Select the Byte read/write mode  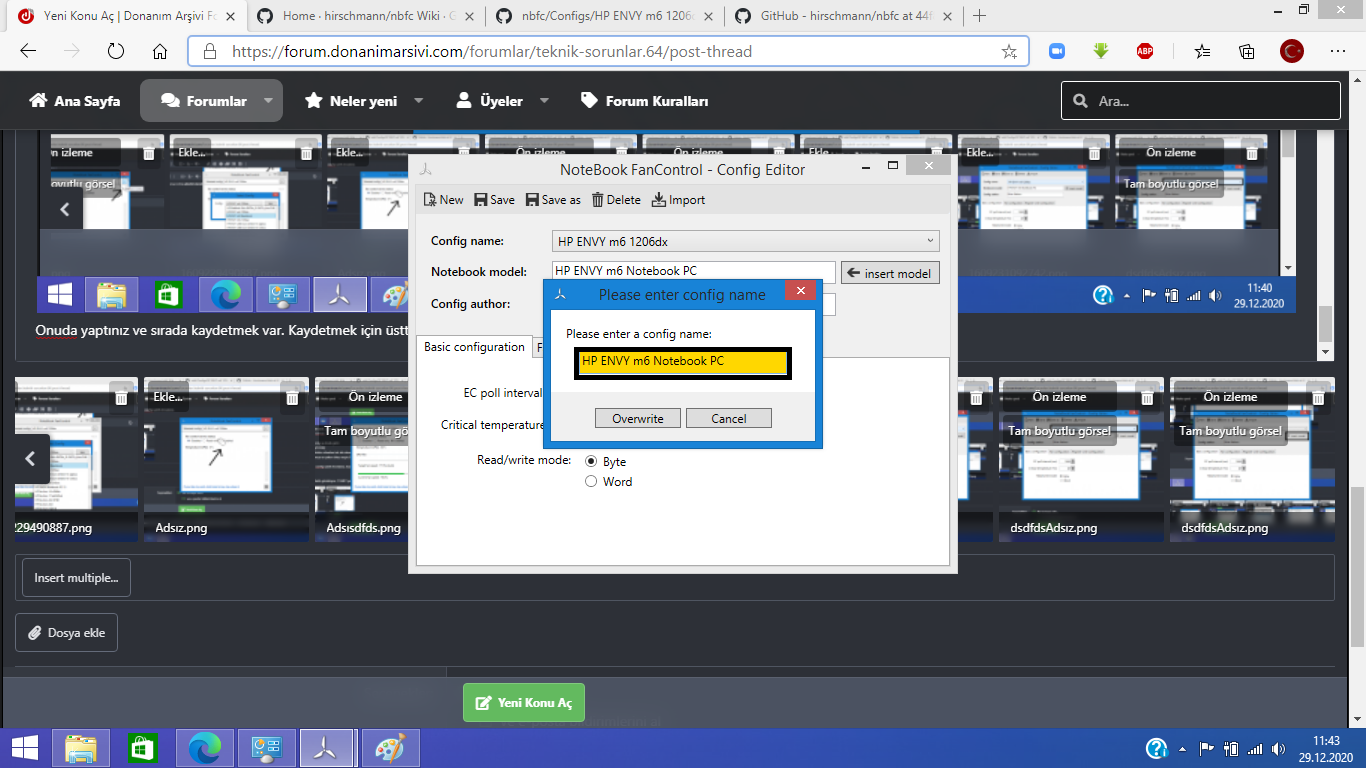(x=591, y=462)
